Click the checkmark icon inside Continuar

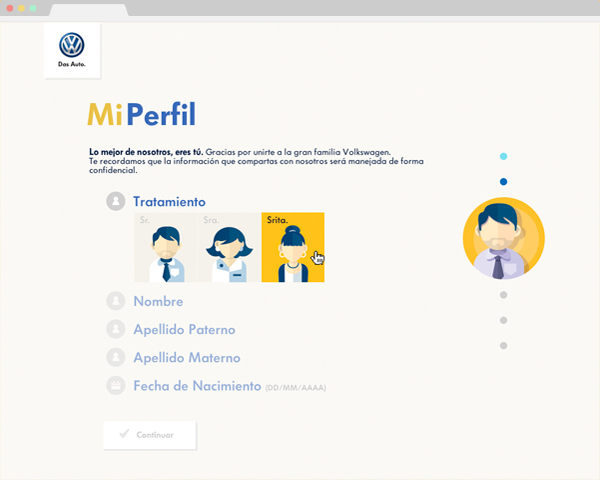click(124, 435)
